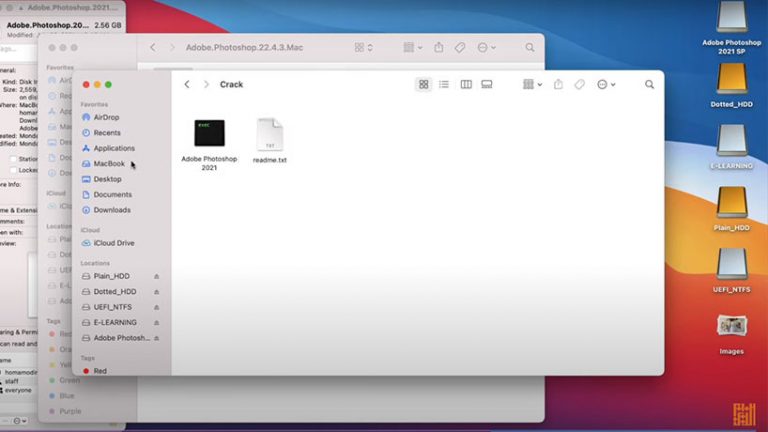
Task: Select the Adobe Photoshop 2021 exec file
Action: pyautogui.click(x=209, y=133)
